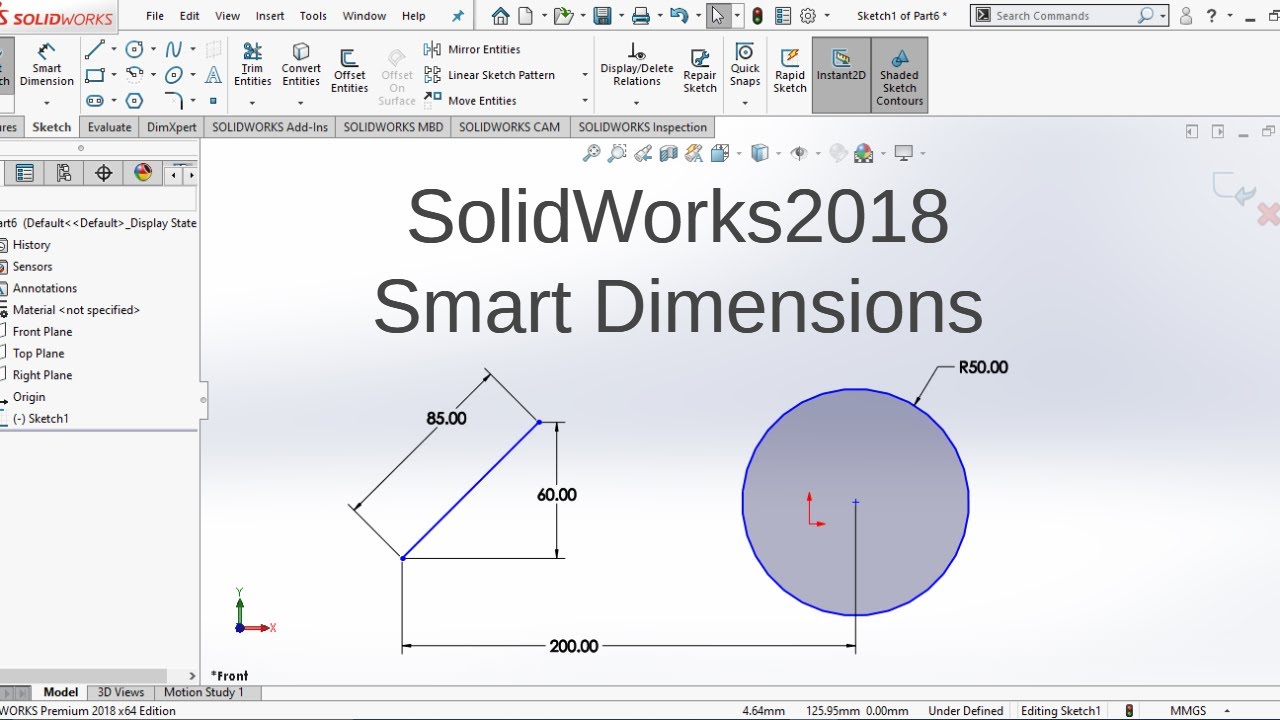Expand the Convert Entities dropdown arrow
This screenshot has width=1280, height=720.
(x=301, y=103)
